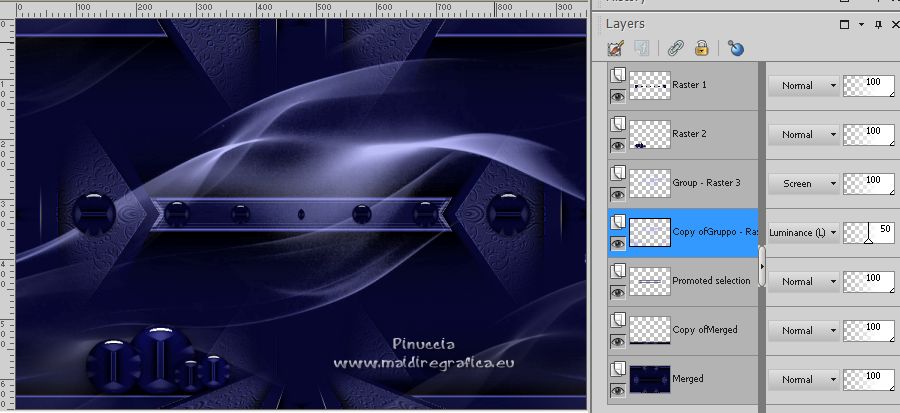Click the maximize square icon of Layers palette
This screenshot has width=900, height=413.
844,25
